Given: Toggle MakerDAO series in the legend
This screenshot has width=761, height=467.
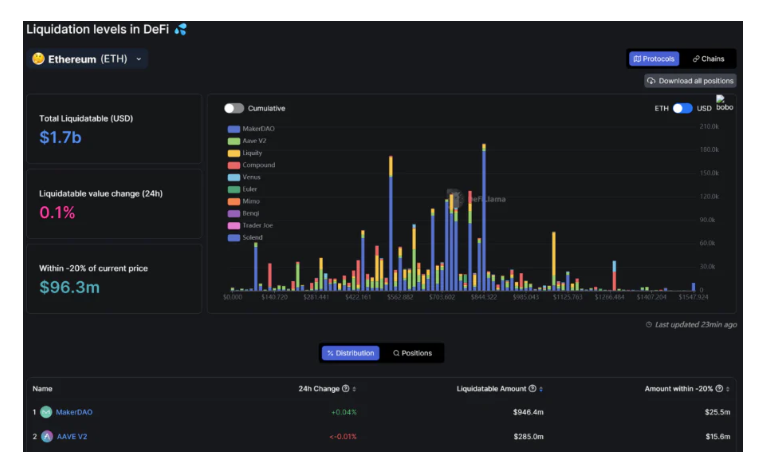Looking at the screenshot, I should coord(251,129).
